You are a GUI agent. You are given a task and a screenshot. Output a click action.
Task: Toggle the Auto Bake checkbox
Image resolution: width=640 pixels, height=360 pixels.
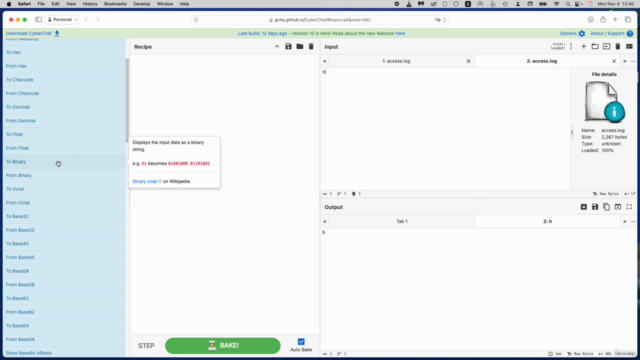[x=301, y=342]
